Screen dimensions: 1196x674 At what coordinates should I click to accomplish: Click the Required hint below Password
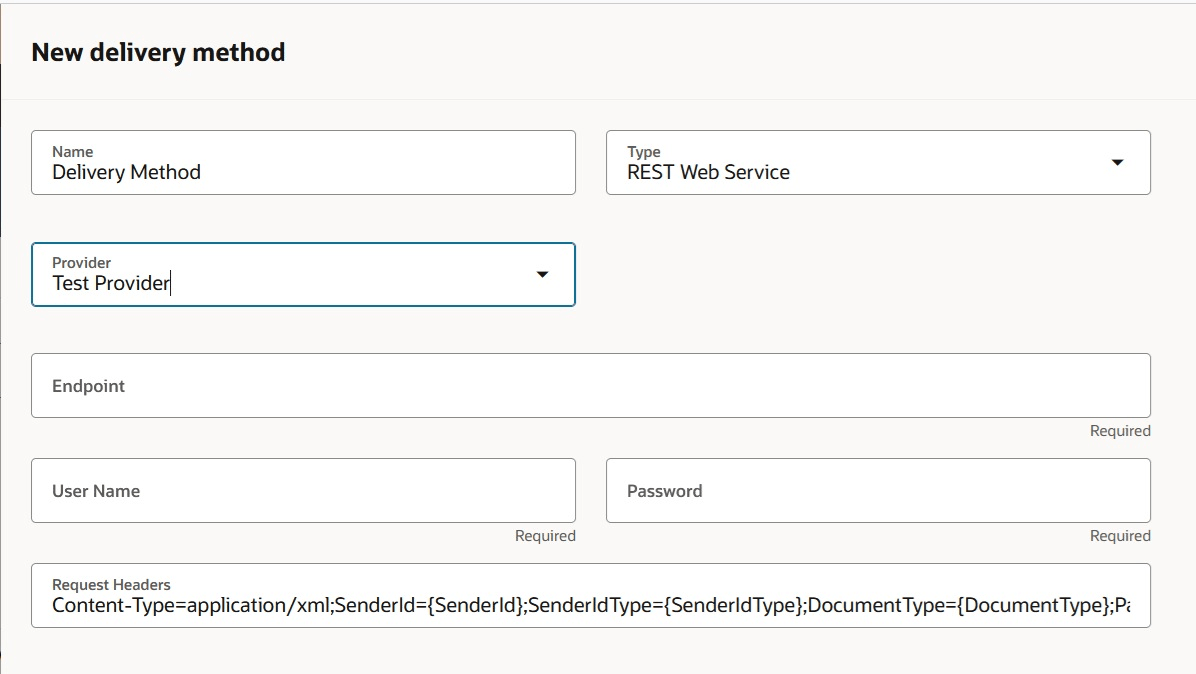click(x=1120, y=536)
